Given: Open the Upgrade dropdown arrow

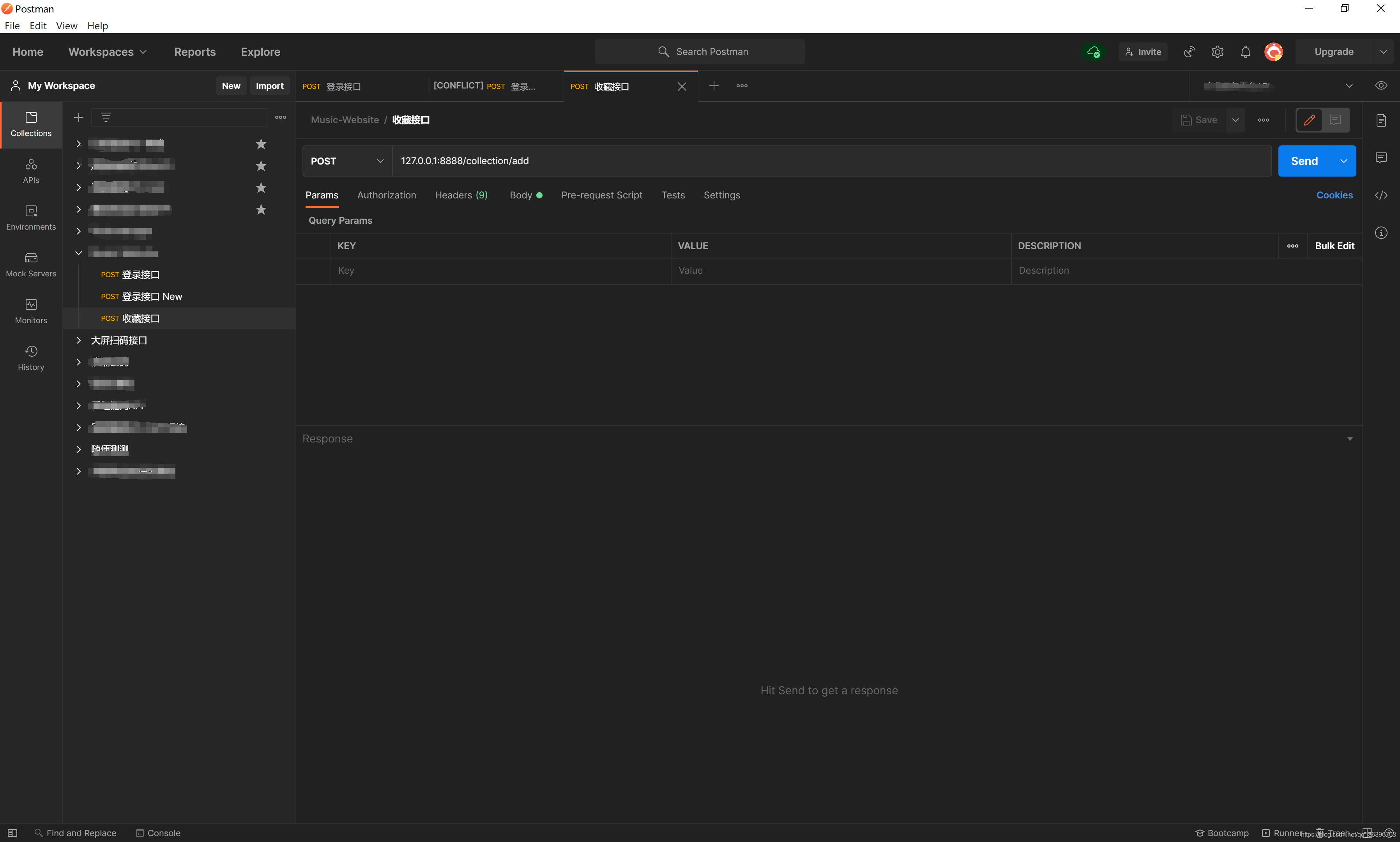Looking at the screenshot, I should click(1384, 52).
